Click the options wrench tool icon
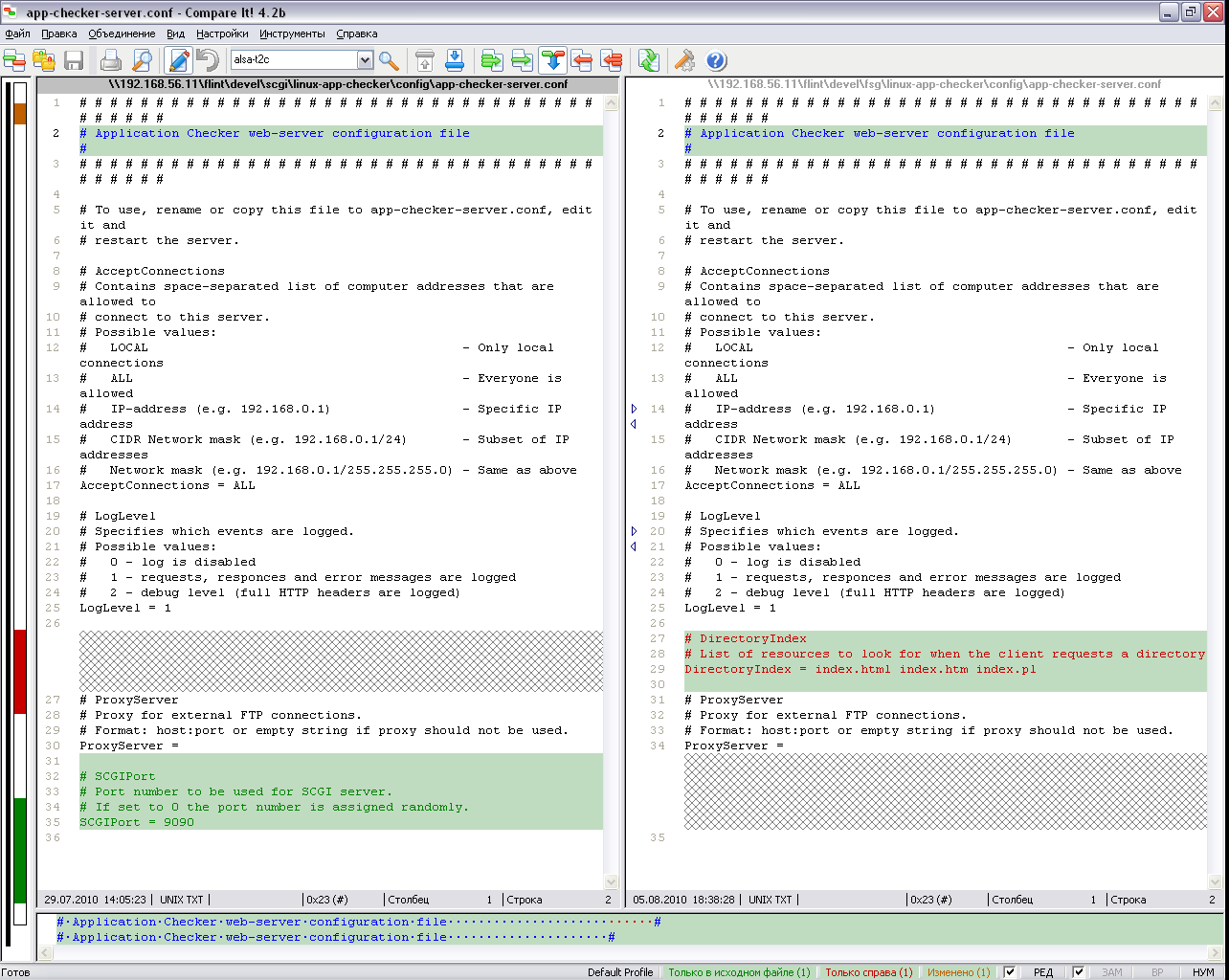The height and width of the screenshot is (980, 1229). click(684, 60)
